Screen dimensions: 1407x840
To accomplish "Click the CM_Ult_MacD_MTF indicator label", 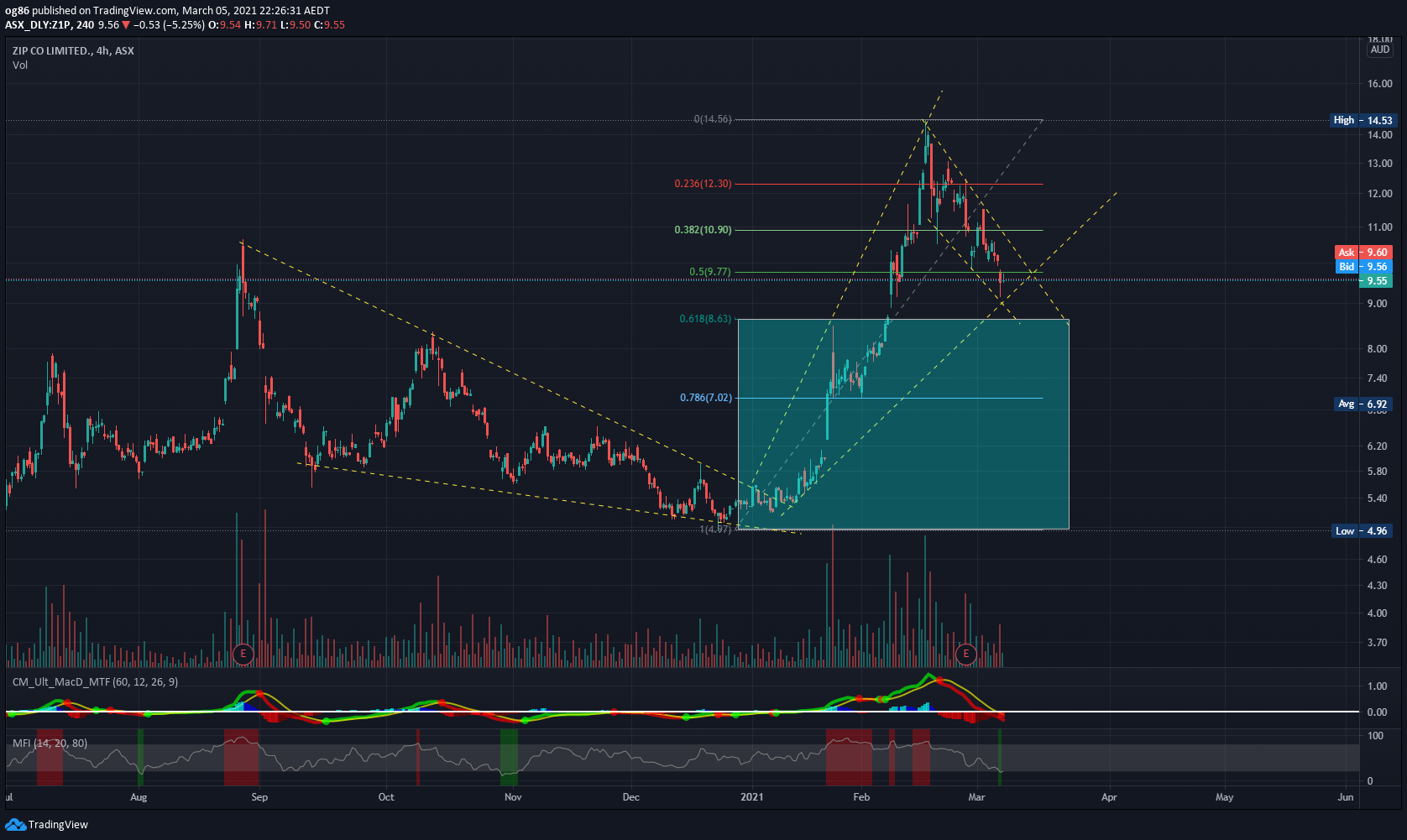I will [x=95, y=682].
